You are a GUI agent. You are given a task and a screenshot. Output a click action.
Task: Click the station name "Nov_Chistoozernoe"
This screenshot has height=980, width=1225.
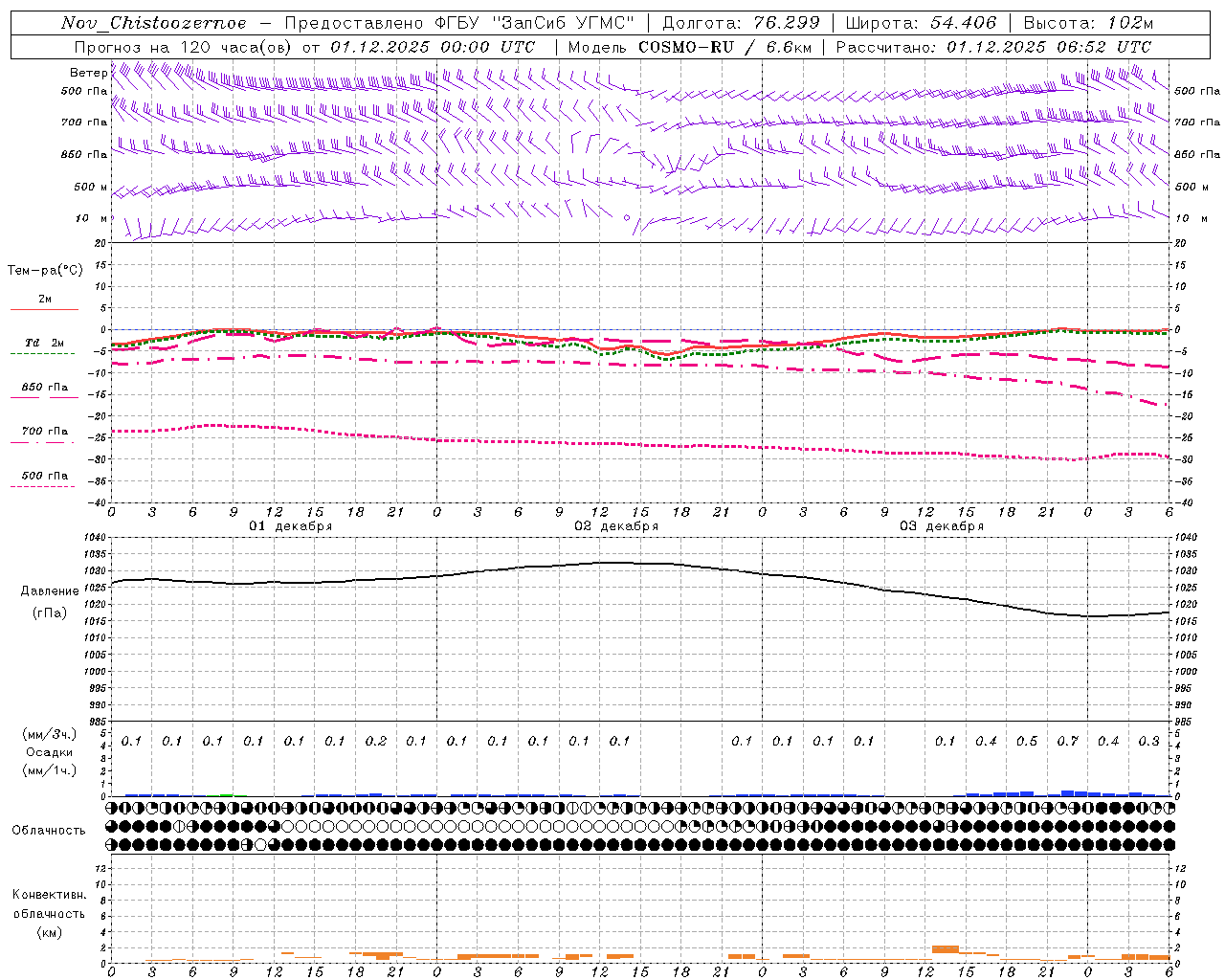(x=154, y=23)
